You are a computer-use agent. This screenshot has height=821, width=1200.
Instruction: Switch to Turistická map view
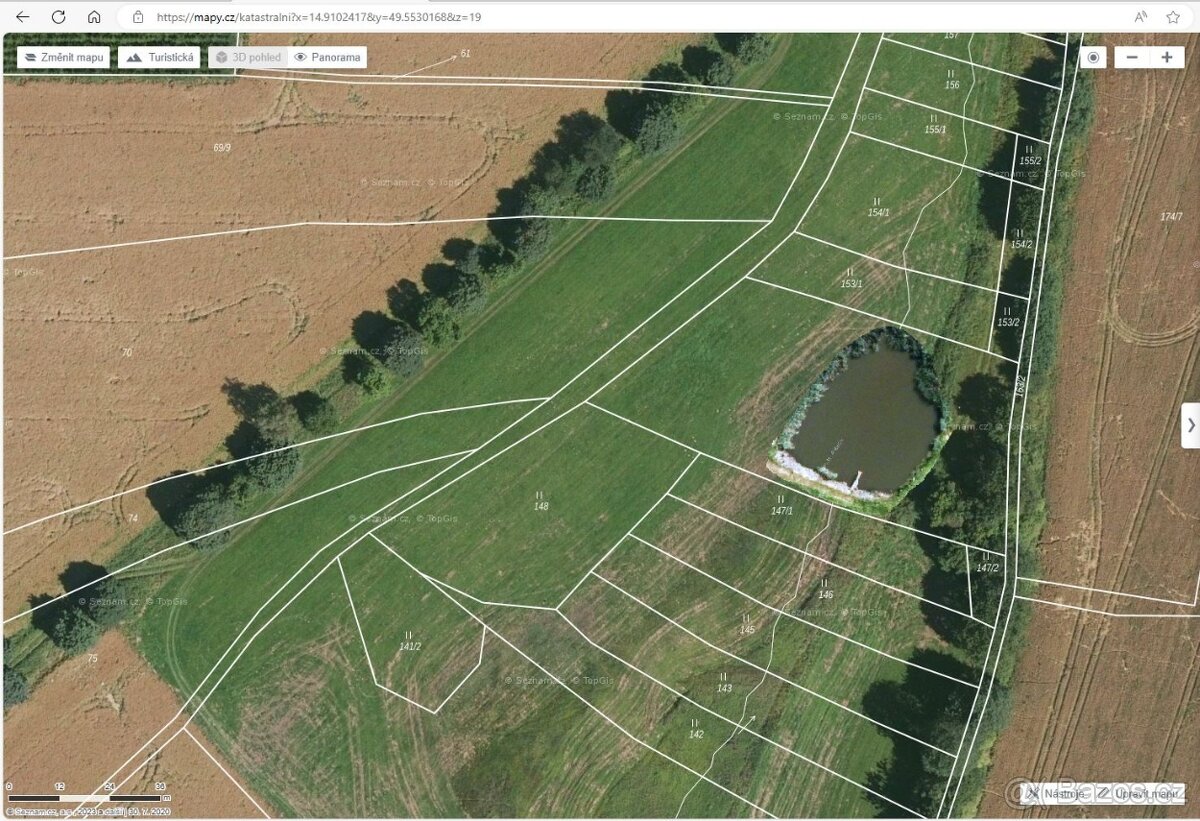pyautogui.click(x=160, y=57)
